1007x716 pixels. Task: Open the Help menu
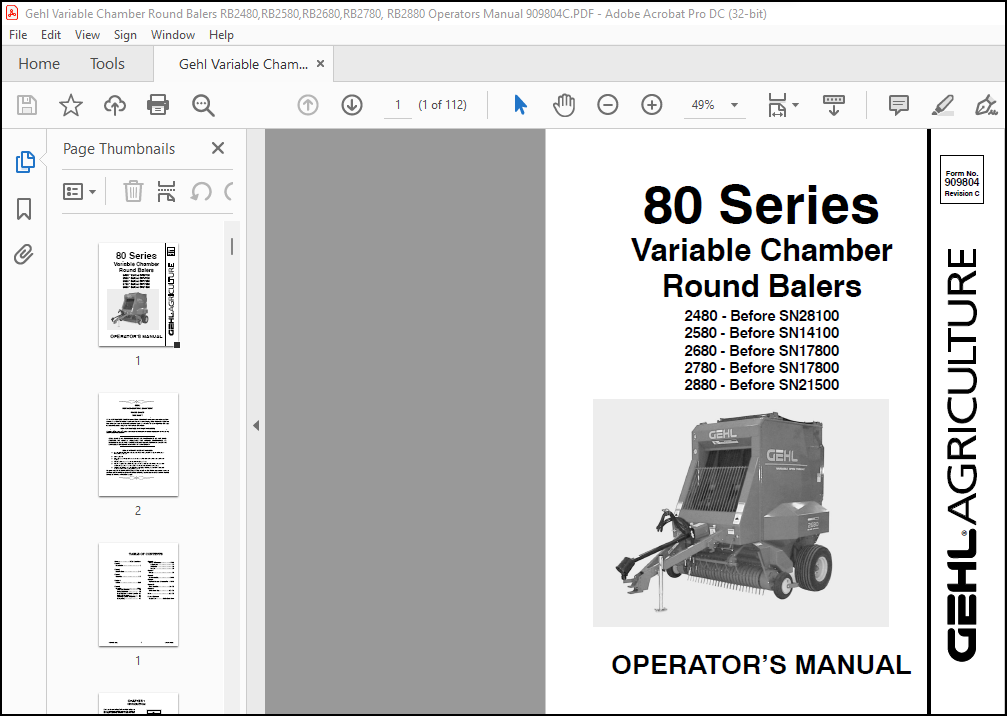(221, 35)
